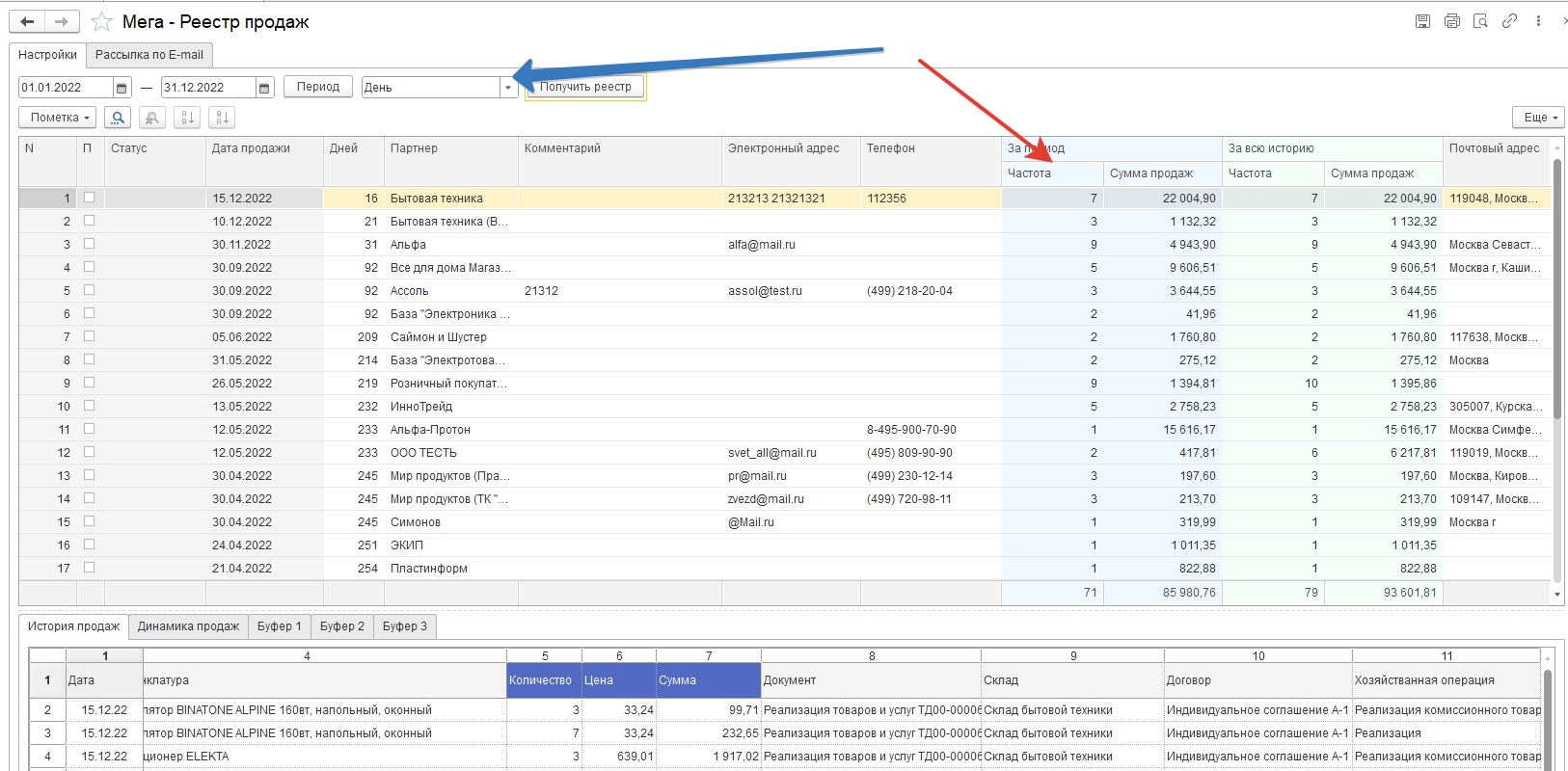Click the День periodicity field
The width and height of the screenshot is (1568, 771).
431,88
